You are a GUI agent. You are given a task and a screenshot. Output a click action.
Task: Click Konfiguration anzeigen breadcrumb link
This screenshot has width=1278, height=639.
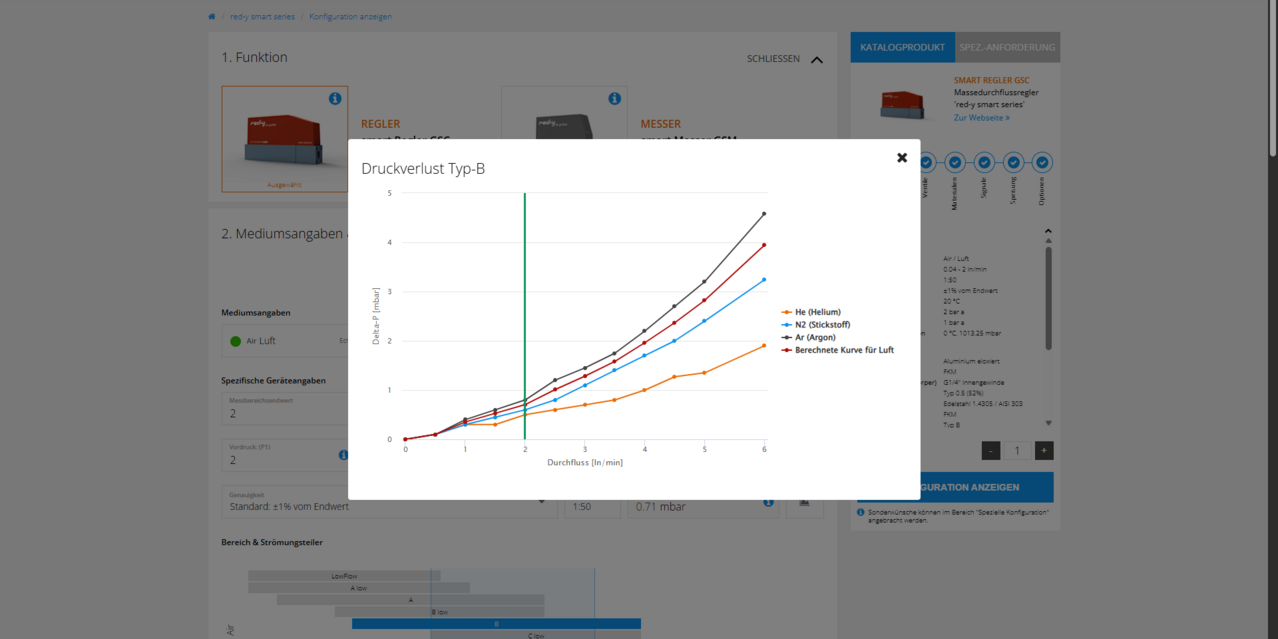350,17
